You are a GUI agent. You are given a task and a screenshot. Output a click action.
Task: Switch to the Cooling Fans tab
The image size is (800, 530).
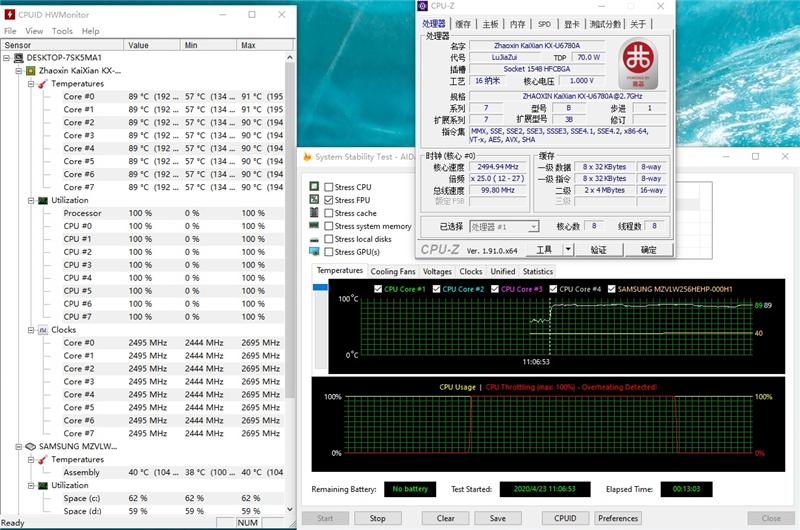[x=392, y=271]
